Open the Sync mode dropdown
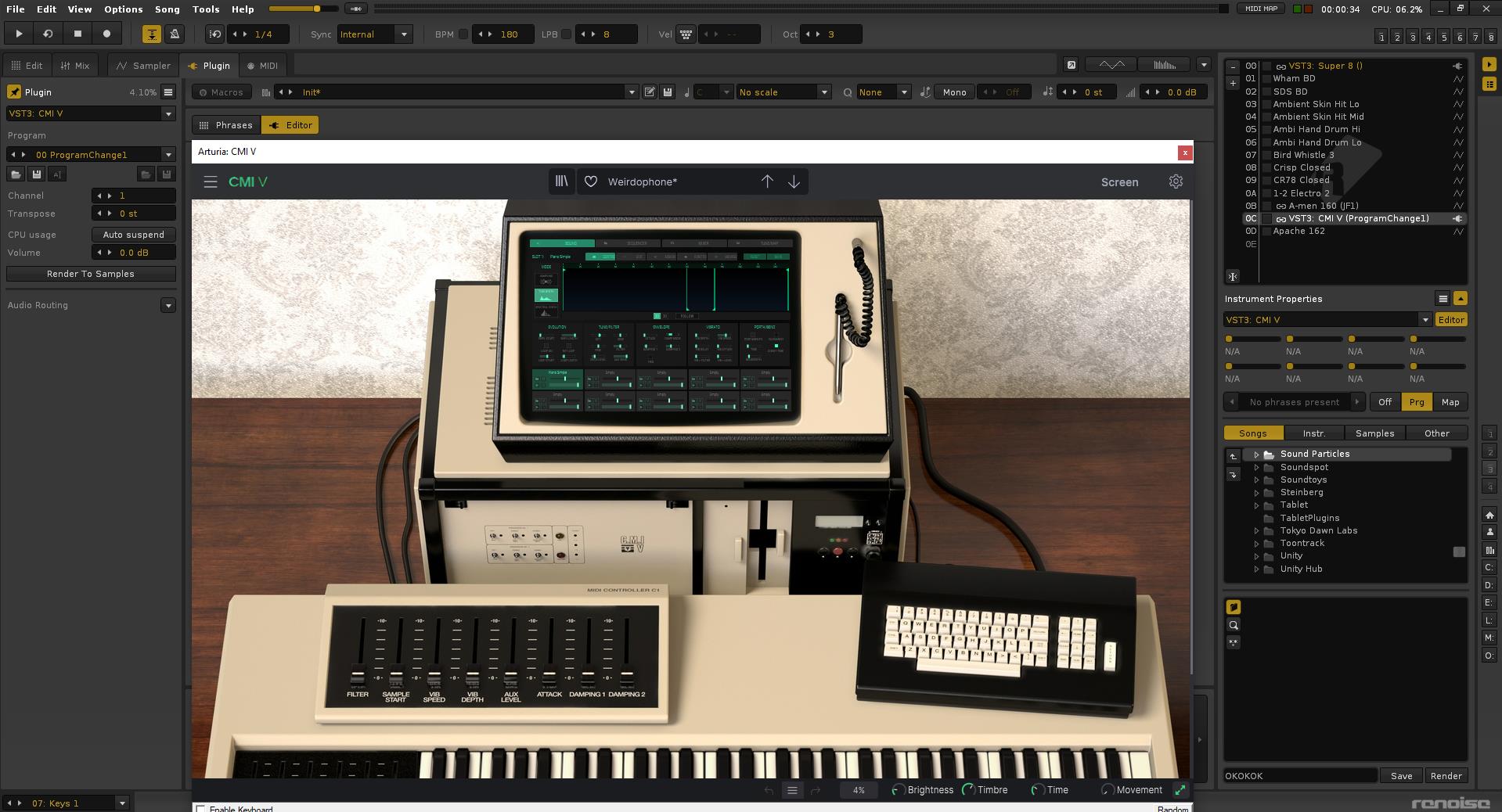This screenshot has width=1502, height=812. click(375, 34)
